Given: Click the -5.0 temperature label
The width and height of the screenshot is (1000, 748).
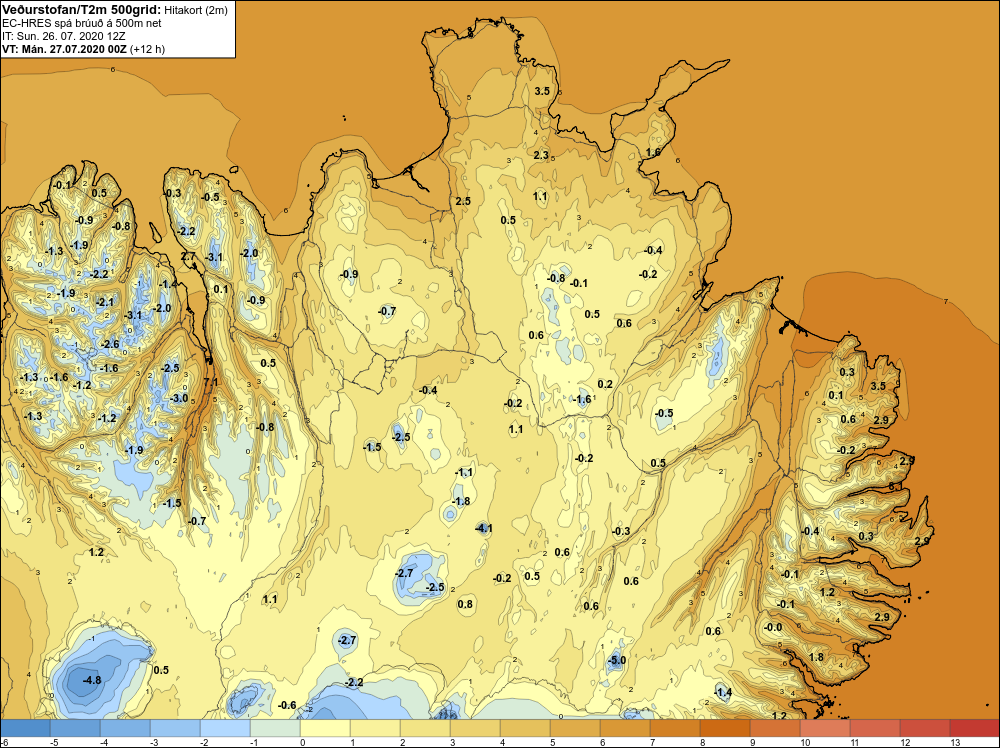Looking at the screenshot, I should pyautogui.click(x=617, y=660).
